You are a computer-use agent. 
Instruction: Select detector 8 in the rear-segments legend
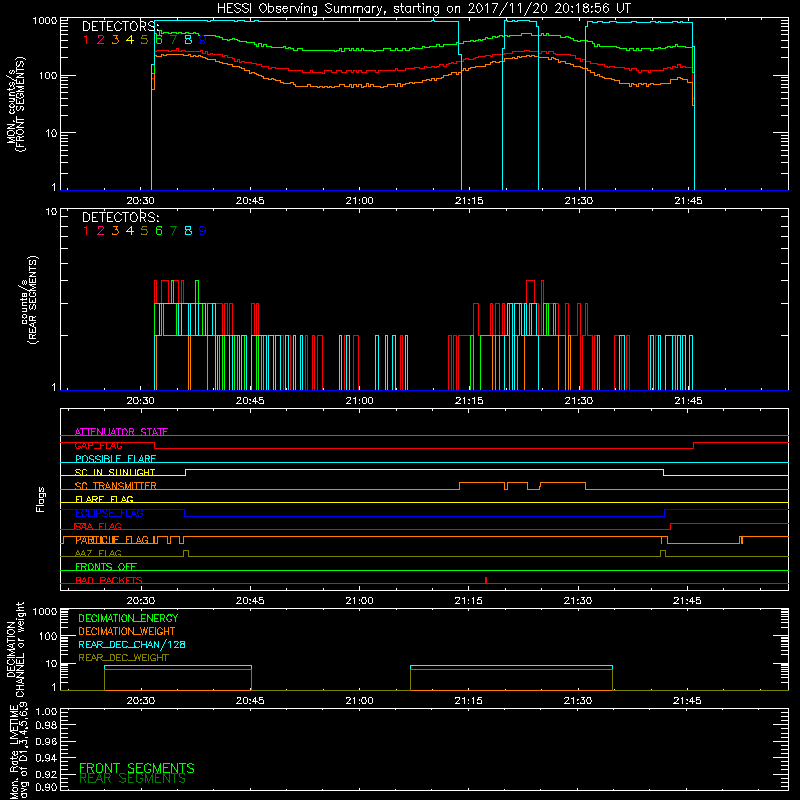pyautogui.click(x=188, y=231)
